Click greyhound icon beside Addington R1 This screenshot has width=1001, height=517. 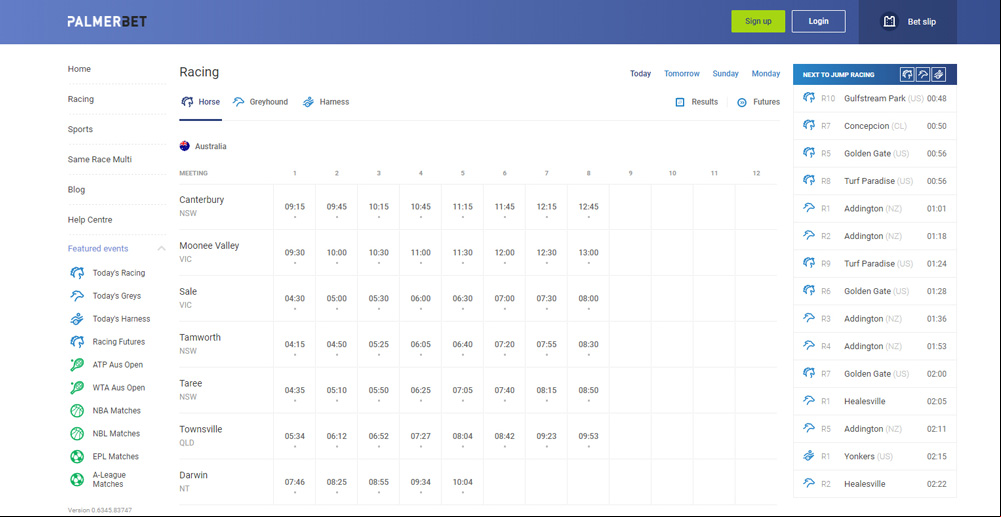809,208
